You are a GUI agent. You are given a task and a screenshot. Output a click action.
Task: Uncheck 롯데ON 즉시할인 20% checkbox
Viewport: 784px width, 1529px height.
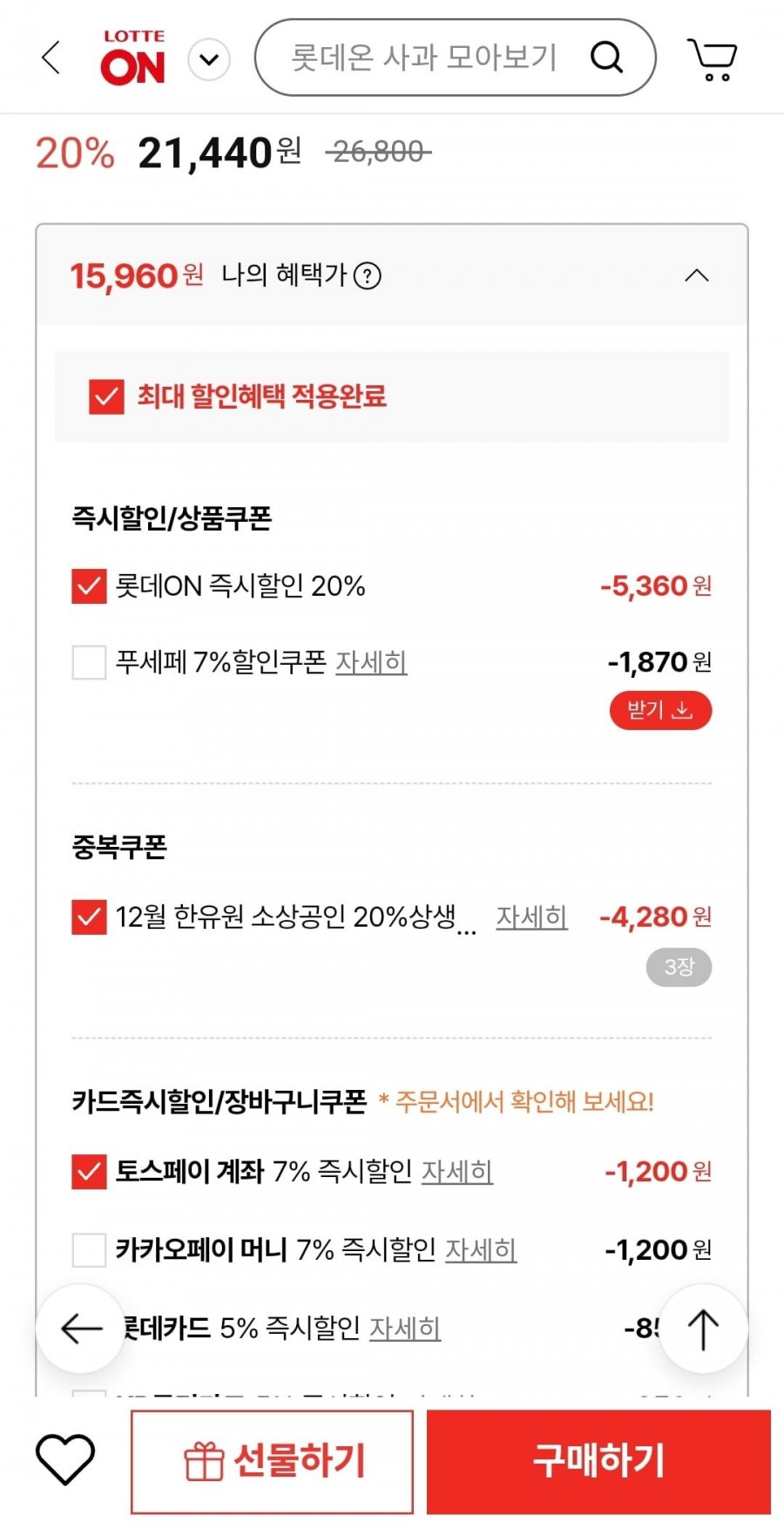(x=89, y=586)
